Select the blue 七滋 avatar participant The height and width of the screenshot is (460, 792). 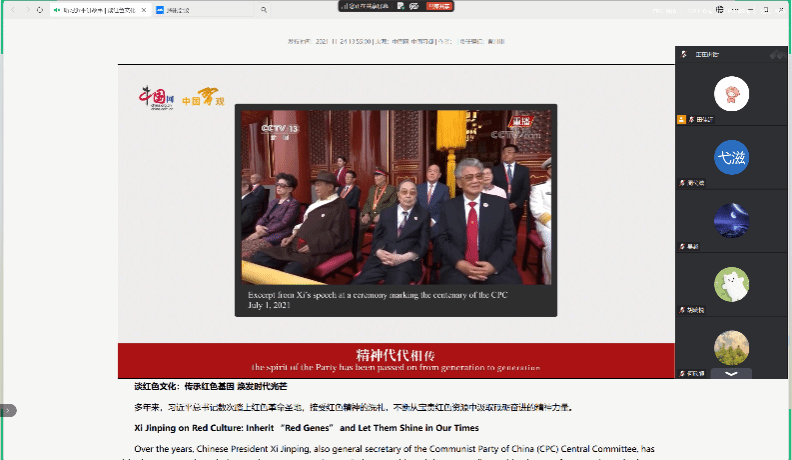pos(731,157)
